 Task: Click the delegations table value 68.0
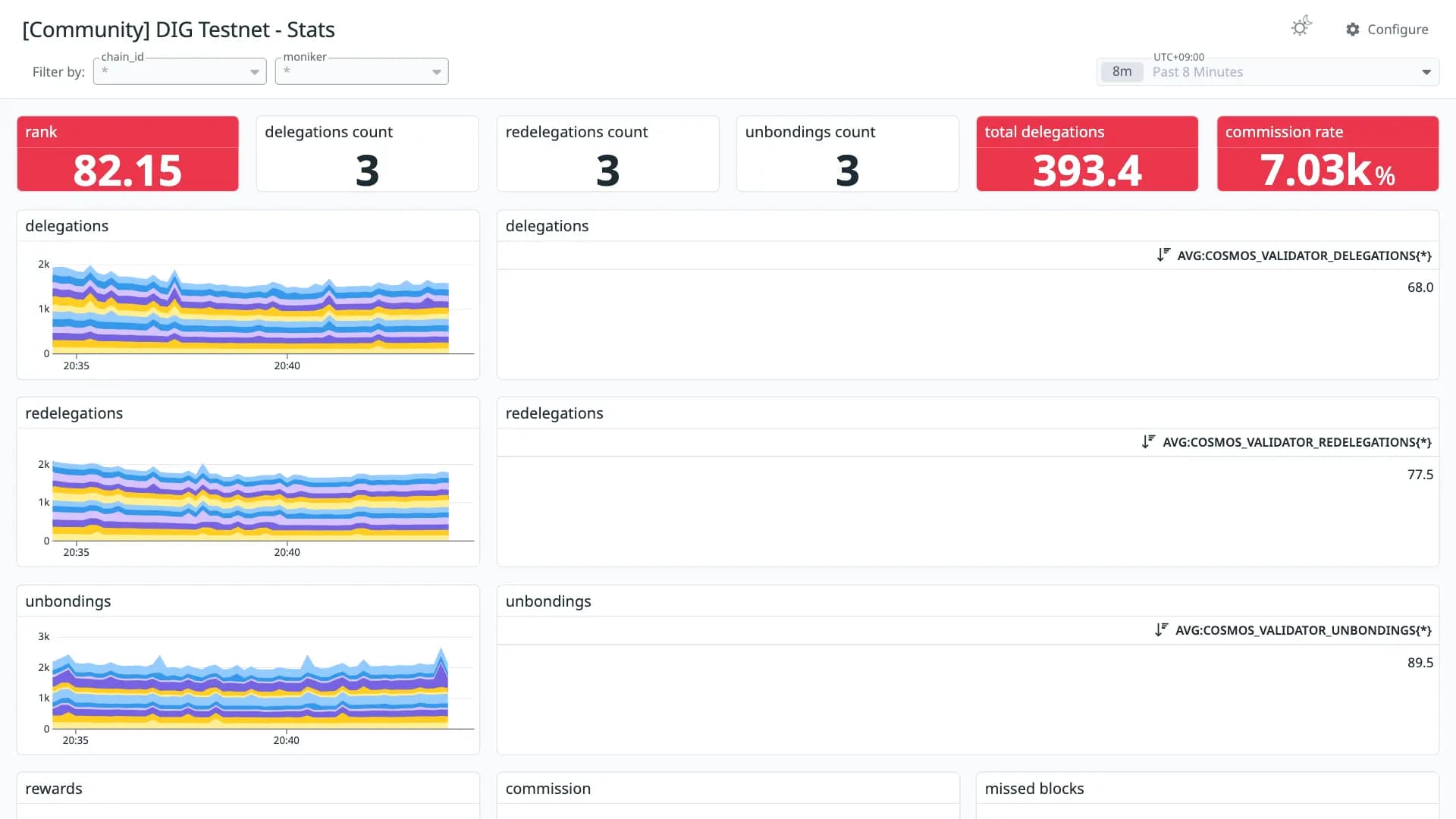click(1420, 287)
